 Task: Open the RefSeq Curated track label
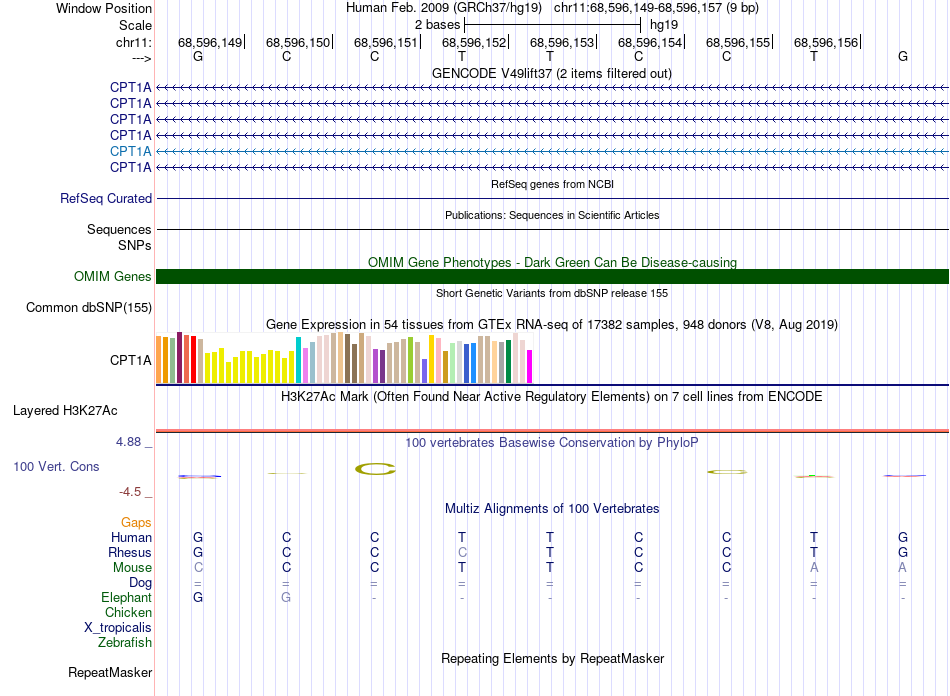(x=106, y=199)
